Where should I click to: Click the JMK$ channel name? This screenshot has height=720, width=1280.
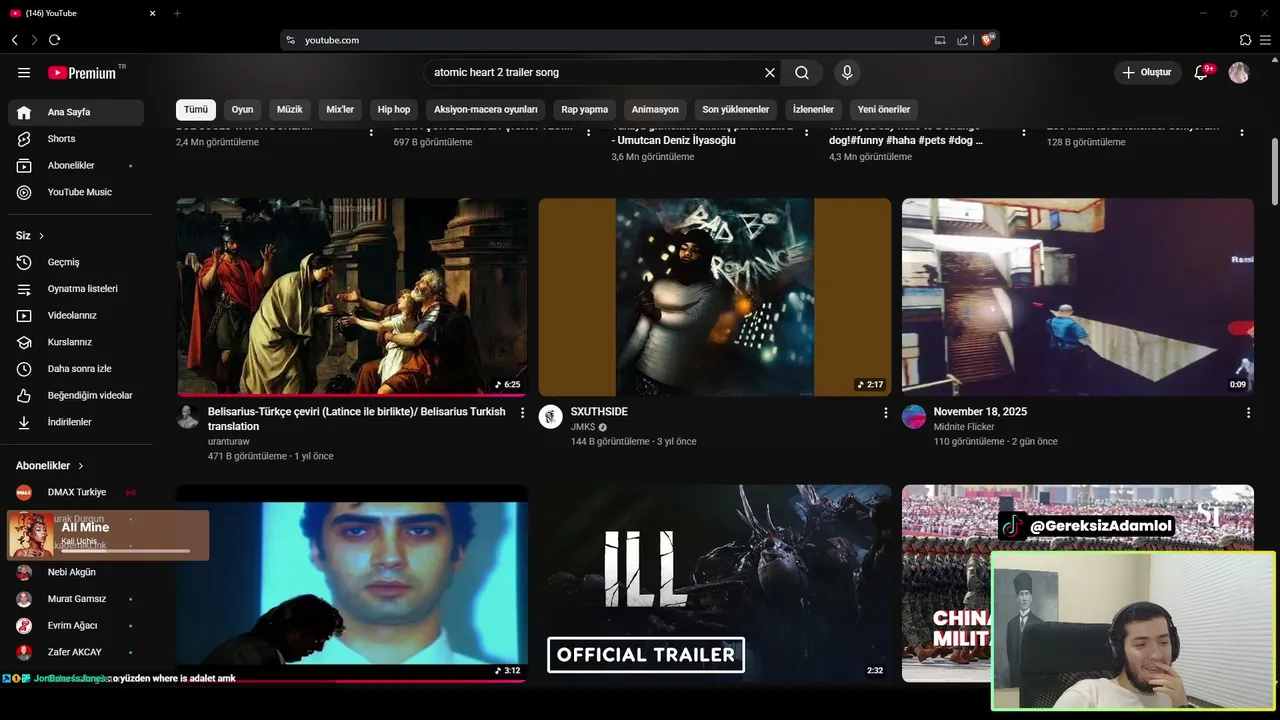583,427
